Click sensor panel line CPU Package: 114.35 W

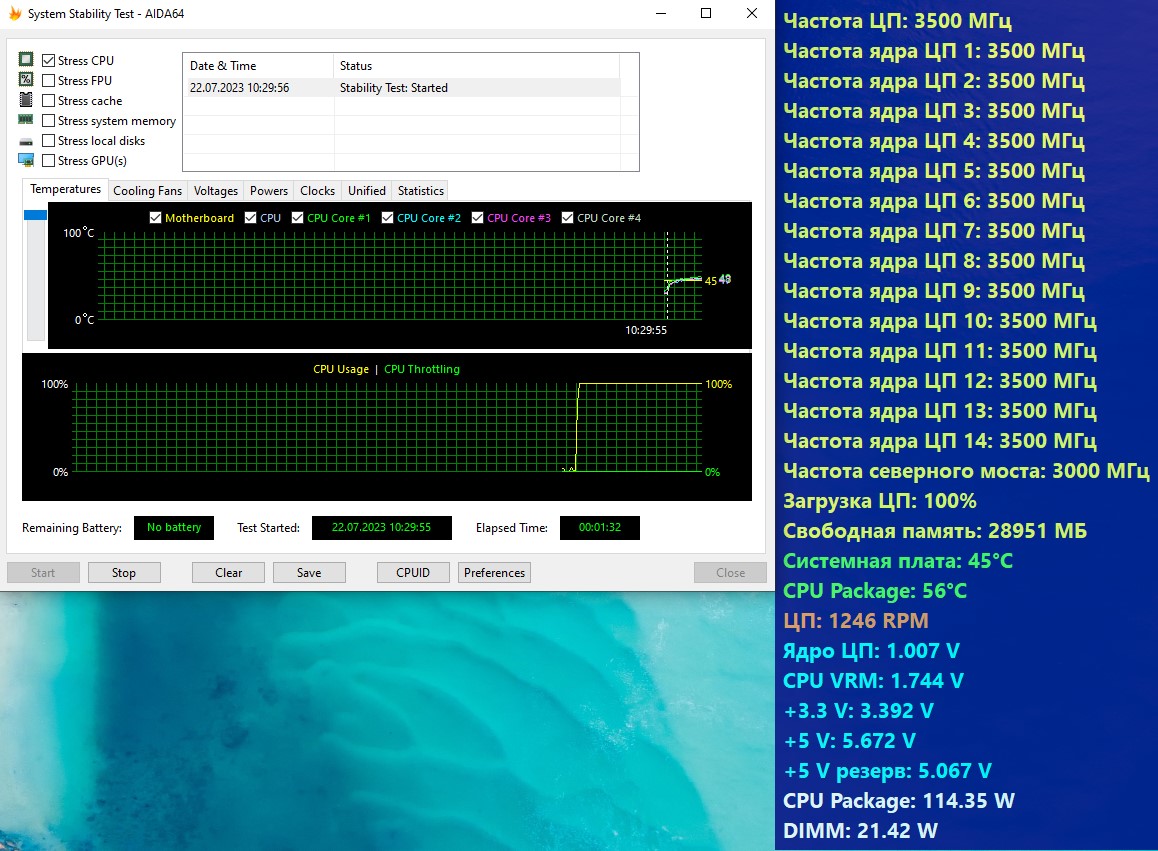[899, 801]
